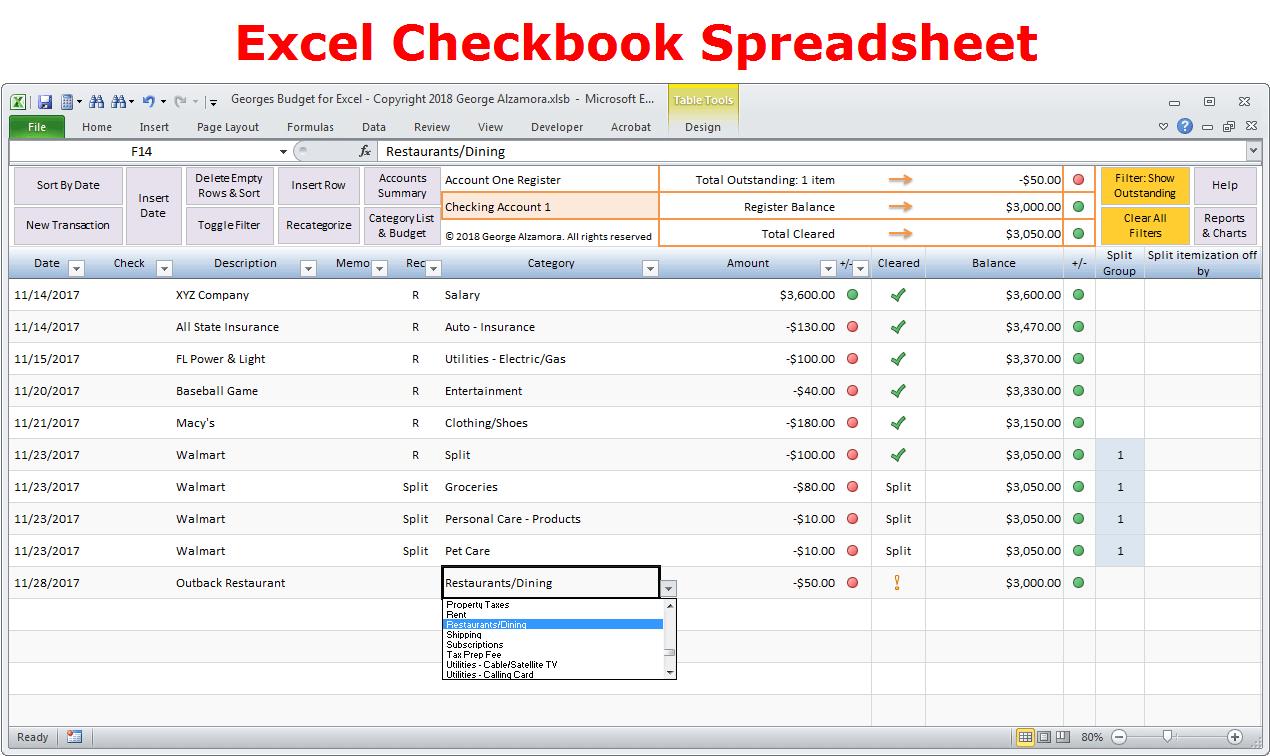Click the Save icon in quick access toolbar
The width and height of the screenshot is (1270, 756).
coord(45,101)
